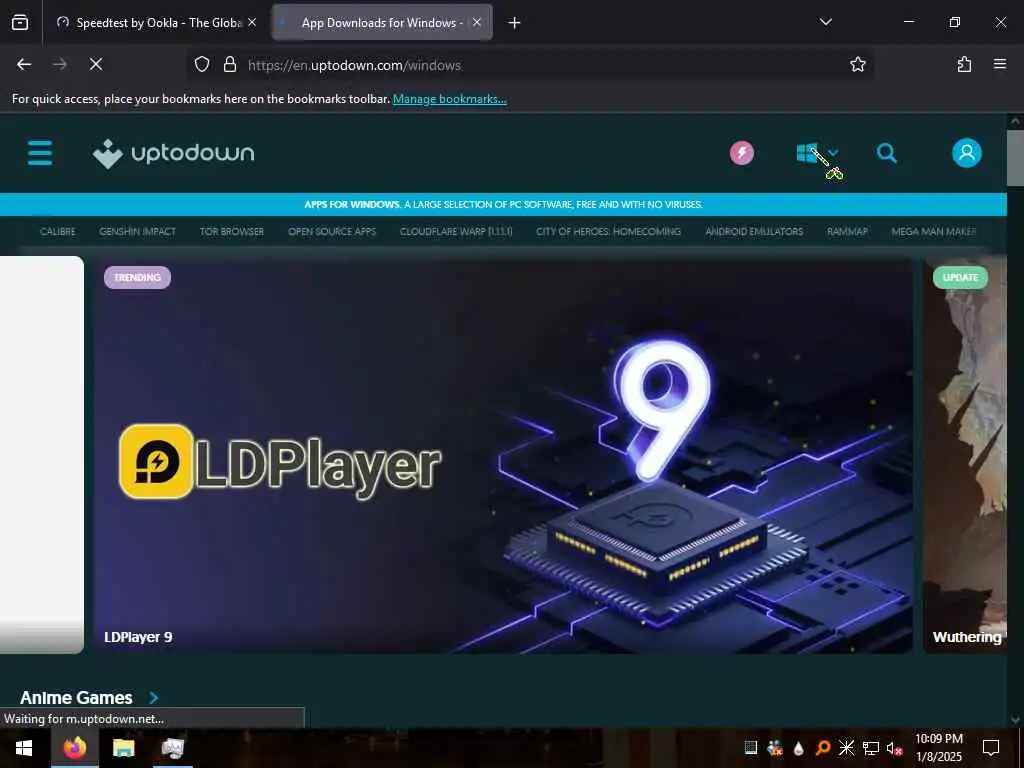Open the Genshin Impact link
Screen dimensions: 1024x768
pyautogui.click(x=137, y=231)
